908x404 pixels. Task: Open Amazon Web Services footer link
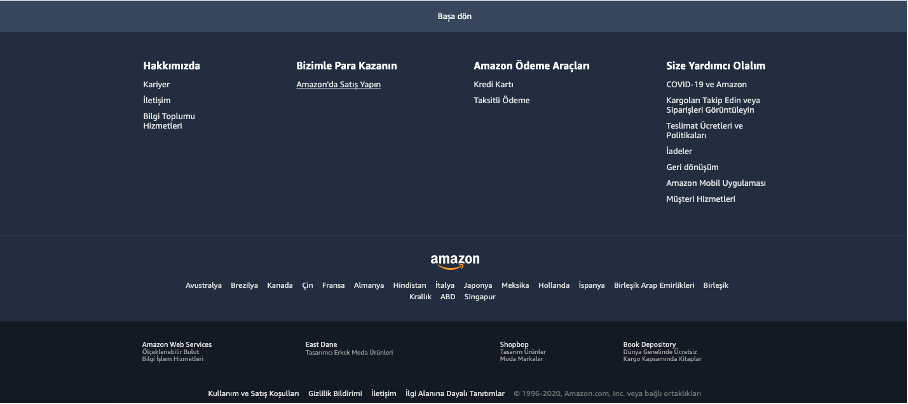(177, 351)
